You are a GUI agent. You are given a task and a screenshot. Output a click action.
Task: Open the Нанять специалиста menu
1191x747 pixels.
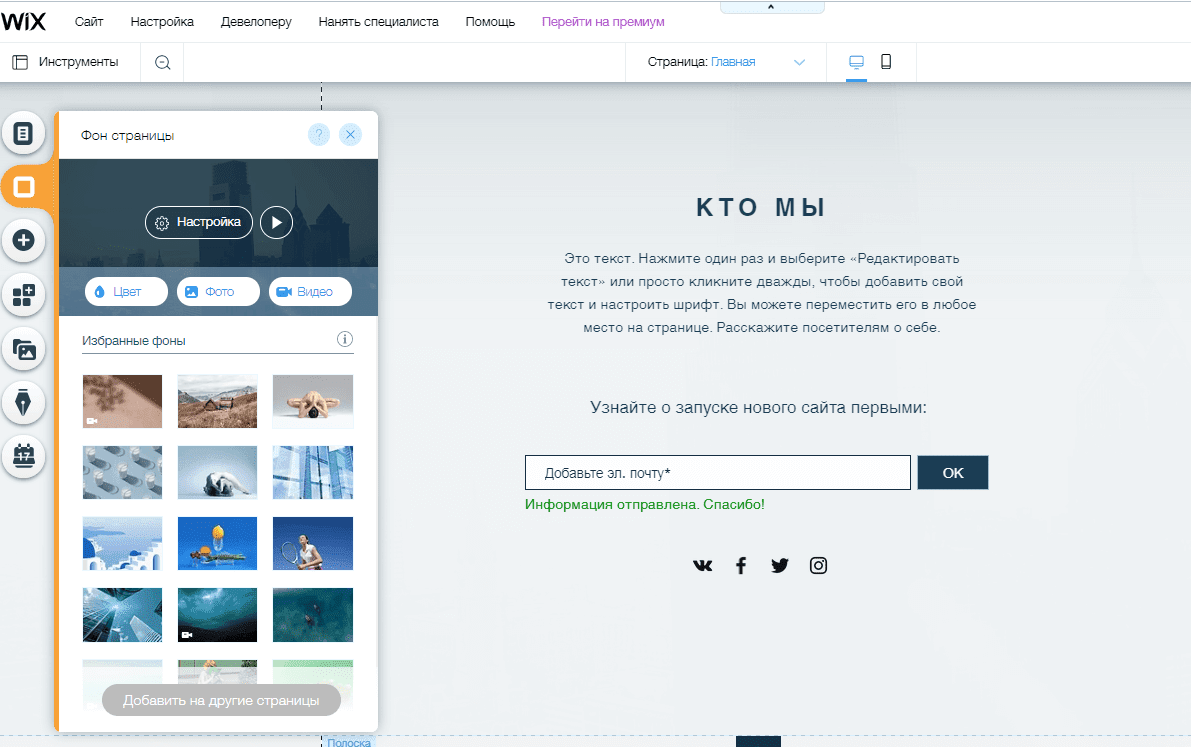click(x=380, y=20)
